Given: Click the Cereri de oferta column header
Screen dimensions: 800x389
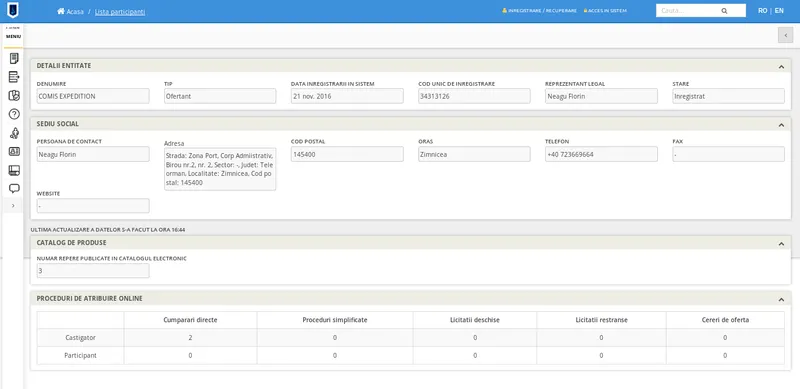Looking at the screenshot, I should point(725,320).
